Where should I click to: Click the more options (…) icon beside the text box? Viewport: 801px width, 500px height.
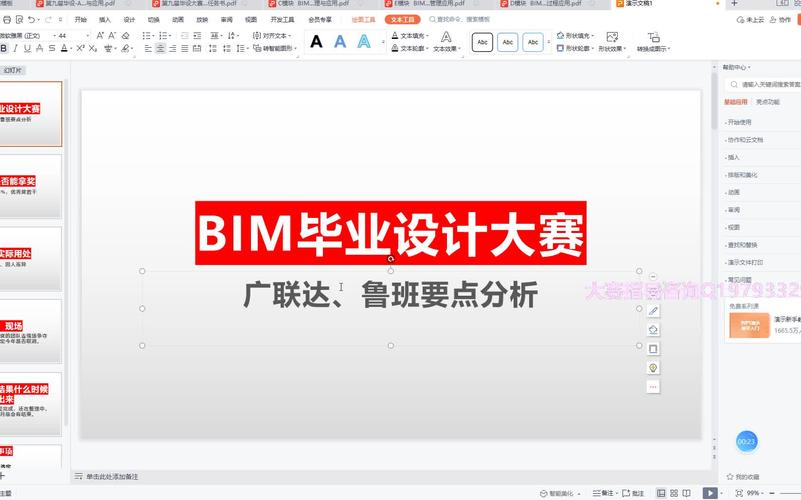click(x=653, y=387)
